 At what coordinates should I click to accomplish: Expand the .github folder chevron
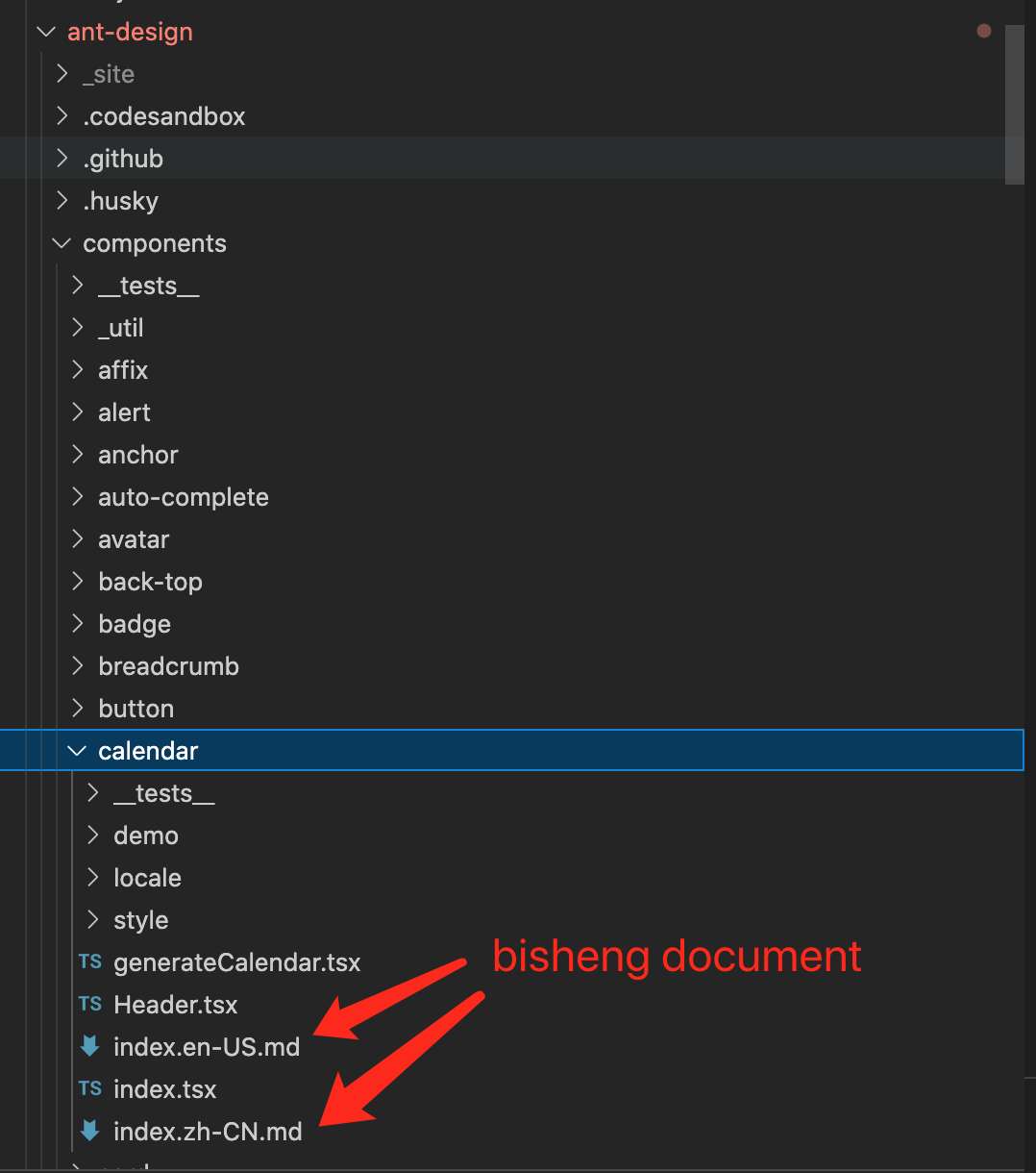[62, 159]
